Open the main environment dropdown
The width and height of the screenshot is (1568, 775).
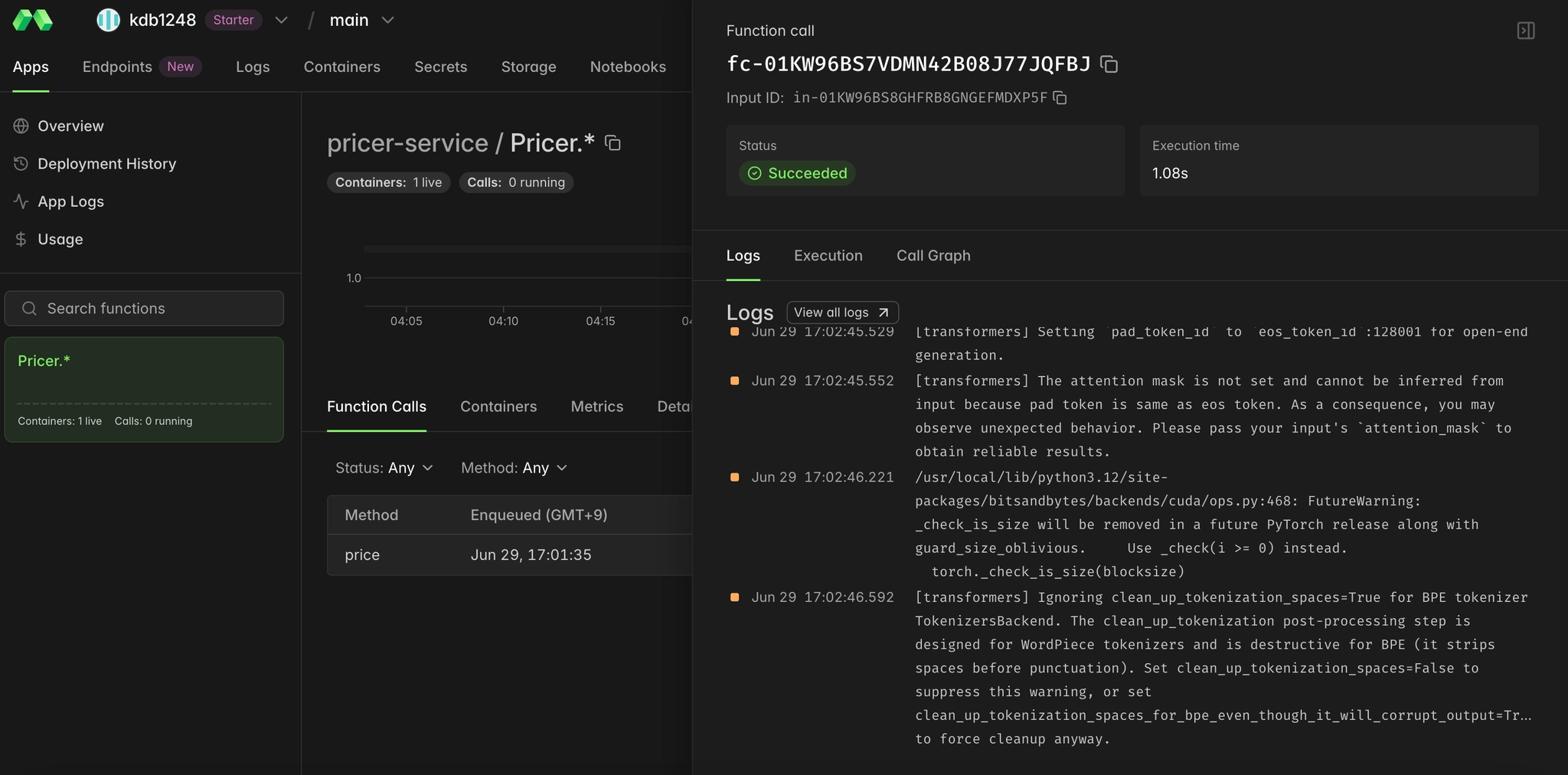coord(361,20)
